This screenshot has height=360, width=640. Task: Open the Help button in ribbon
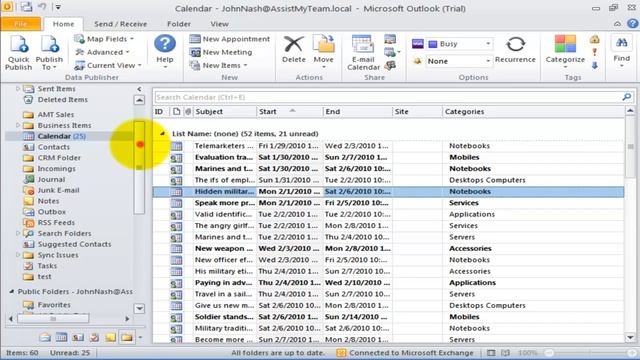[165, 51]
